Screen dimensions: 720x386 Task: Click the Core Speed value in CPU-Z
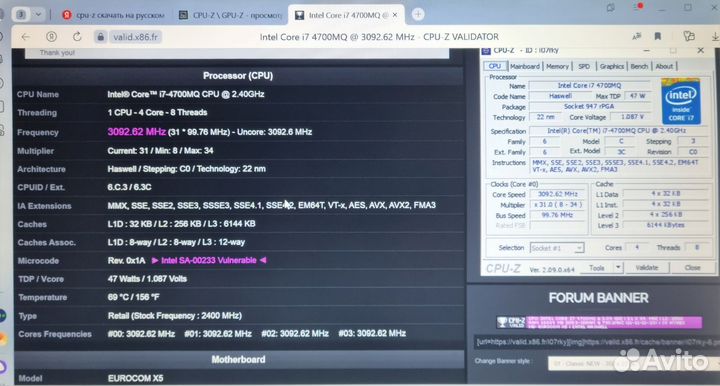(x=557, y=194)
